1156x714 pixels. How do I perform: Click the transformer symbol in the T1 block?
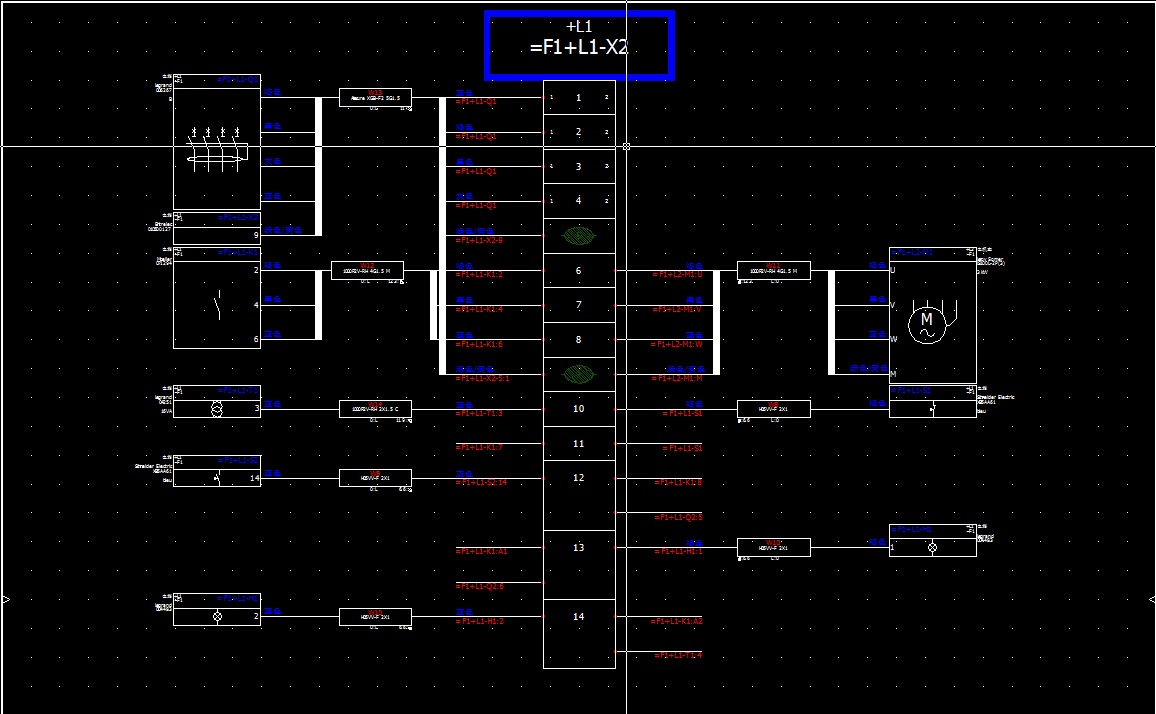216,409
